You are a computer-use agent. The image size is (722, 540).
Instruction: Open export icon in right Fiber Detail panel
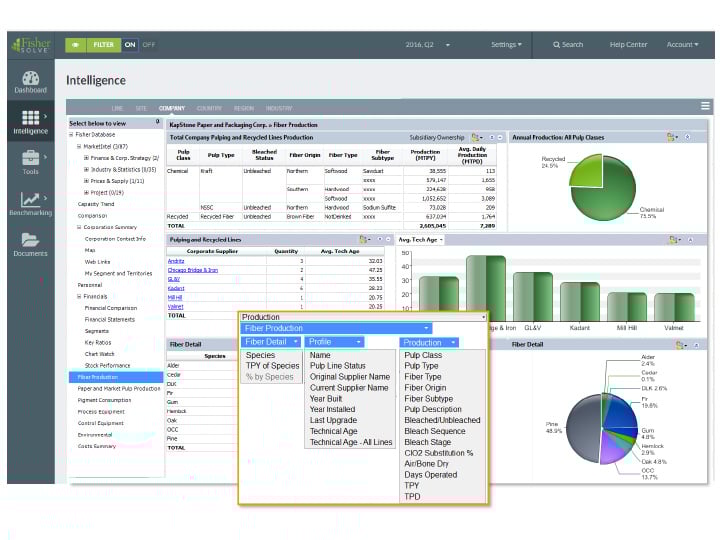click(x=681, y=345)
